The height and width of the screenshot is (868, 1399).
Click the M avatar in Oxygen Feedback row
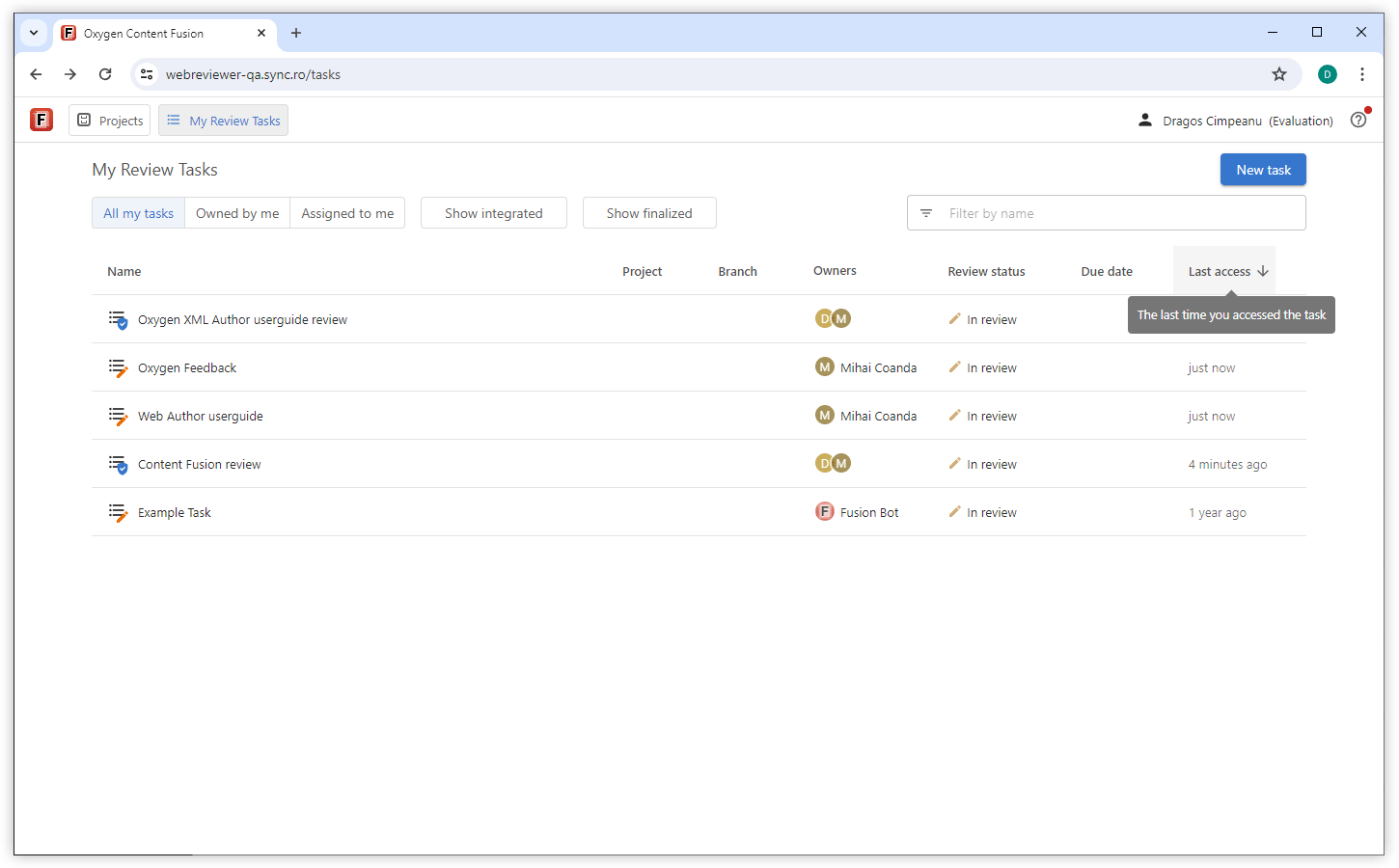[x=825, y=366]
